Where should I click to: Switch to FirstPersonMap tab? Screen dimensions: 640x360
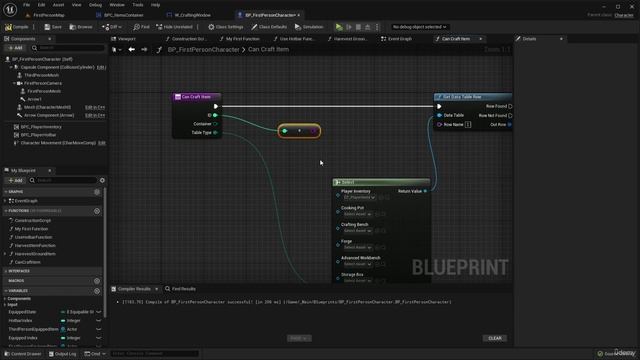(x=49, y=15)
